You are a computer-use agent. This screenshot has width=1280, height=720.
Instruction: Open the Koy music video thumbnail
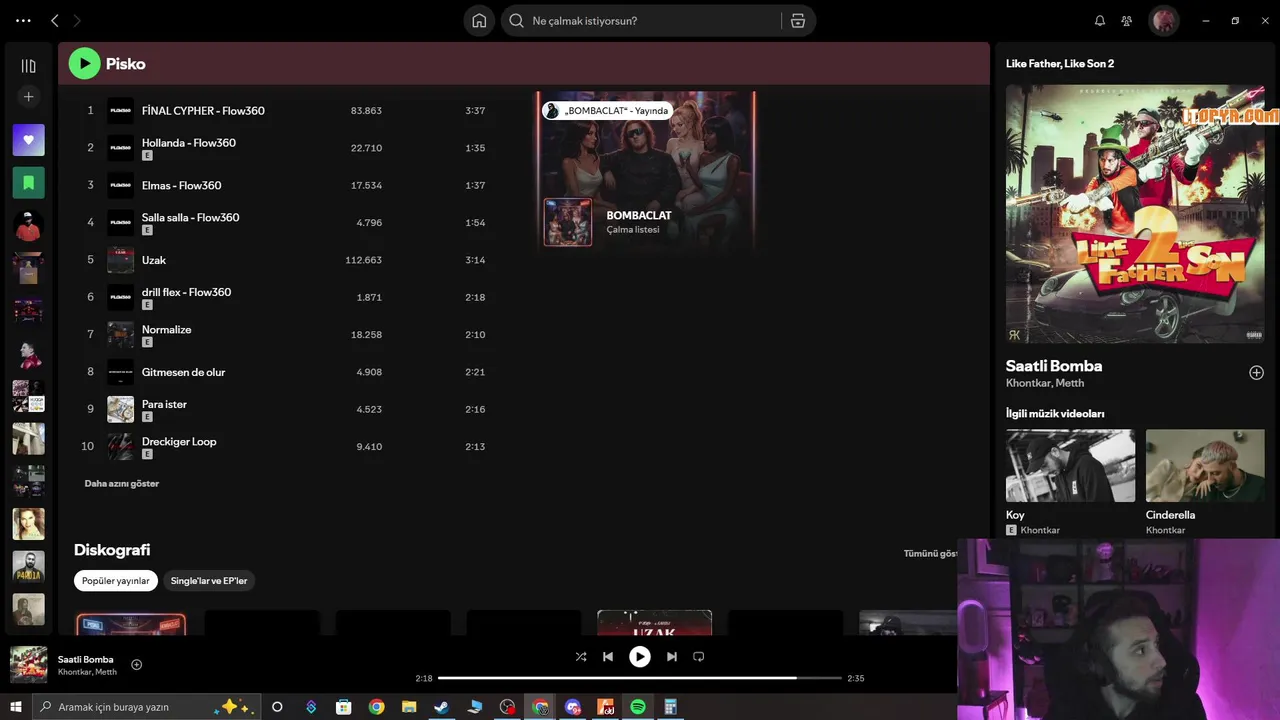click(1070, 466)
